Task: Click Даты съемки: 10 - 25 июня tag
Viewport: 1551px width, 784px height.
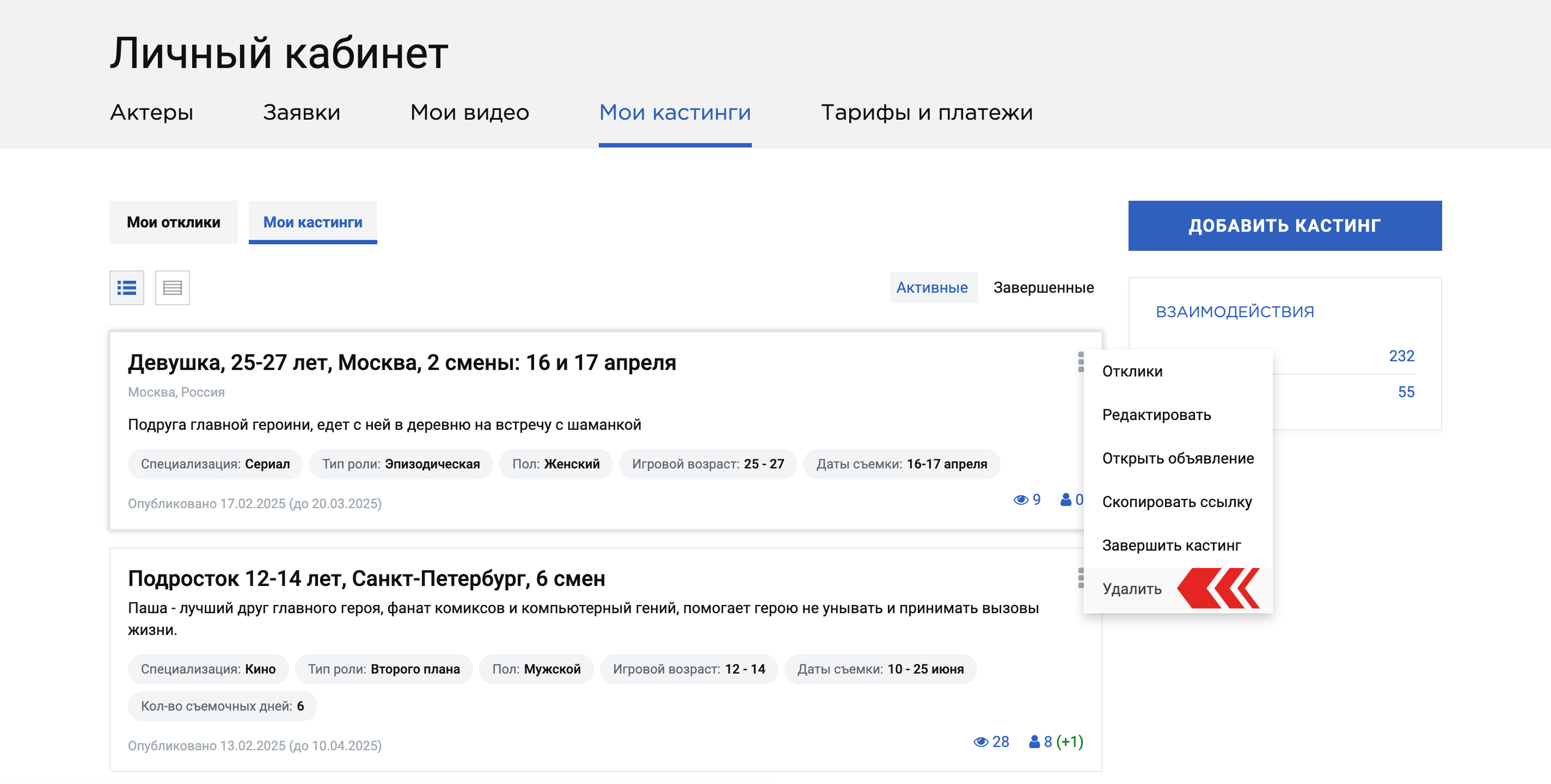Action: [881, 669]
